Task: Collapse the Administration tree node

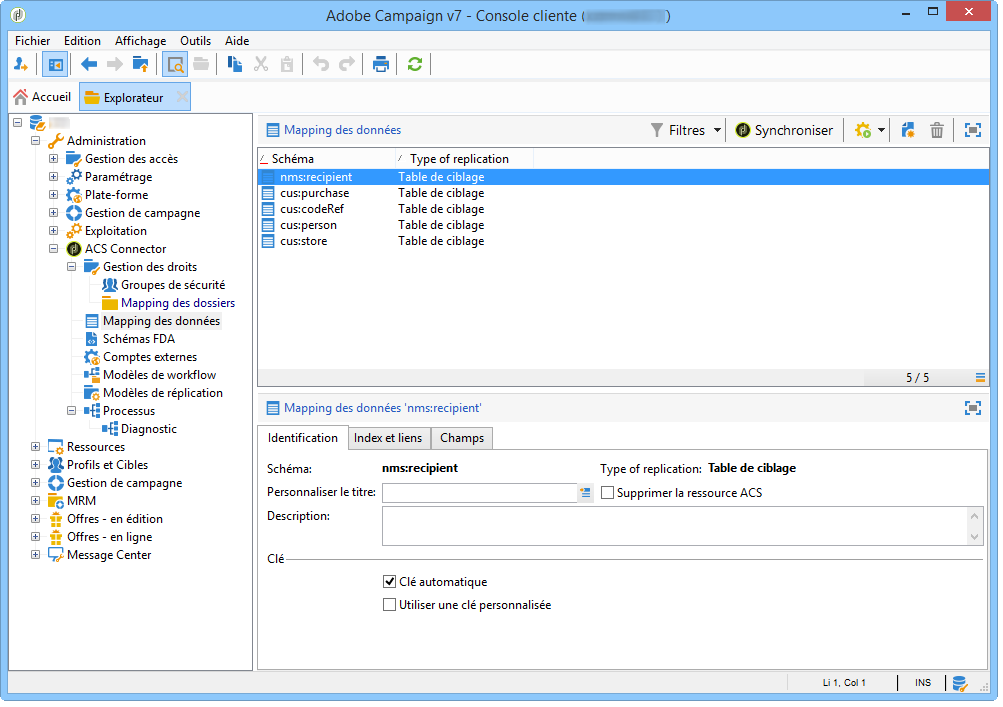Action: [x=36, y=141]
